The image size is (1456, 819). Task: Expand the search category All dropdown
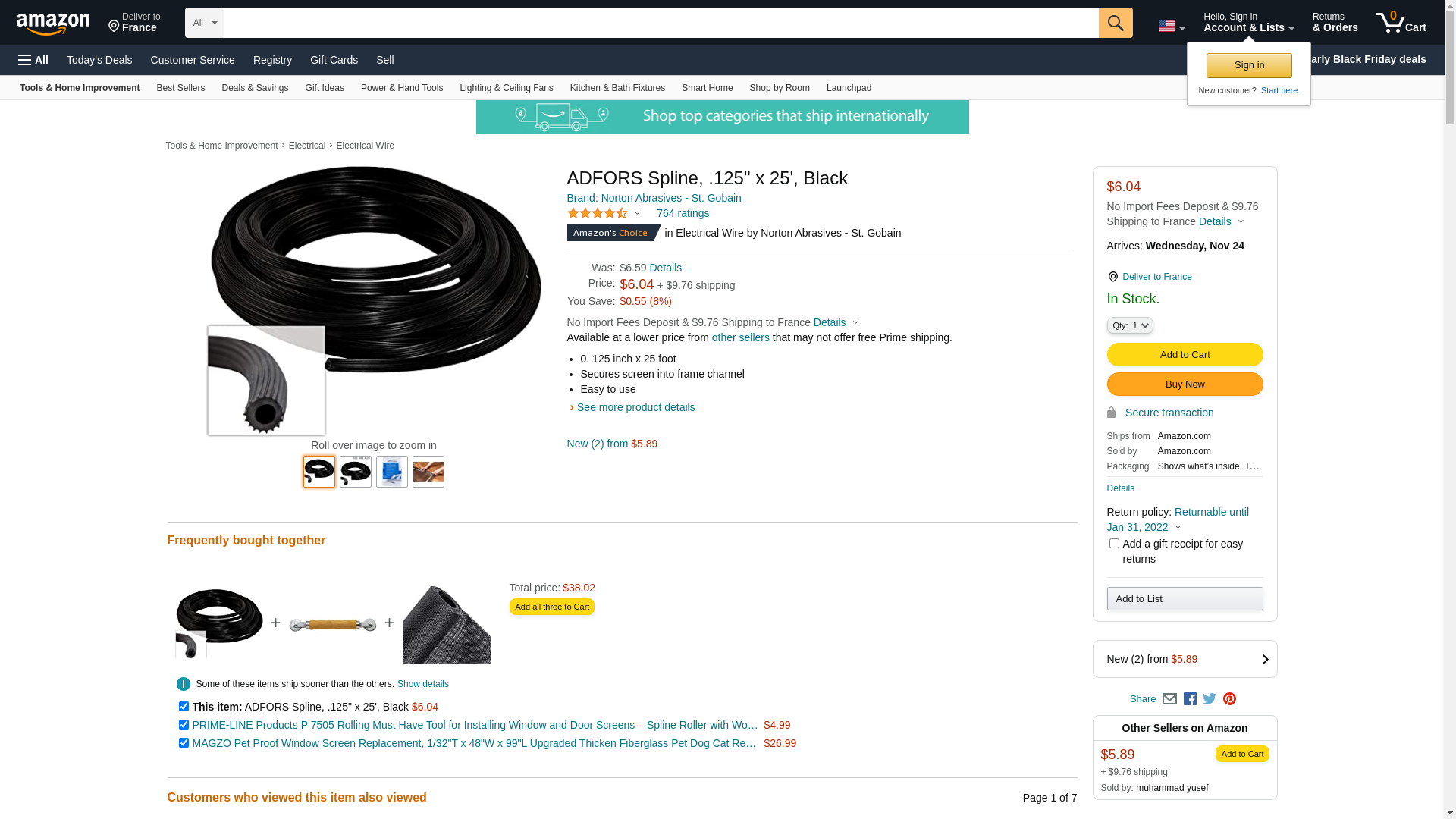click(x=204, y=23)
